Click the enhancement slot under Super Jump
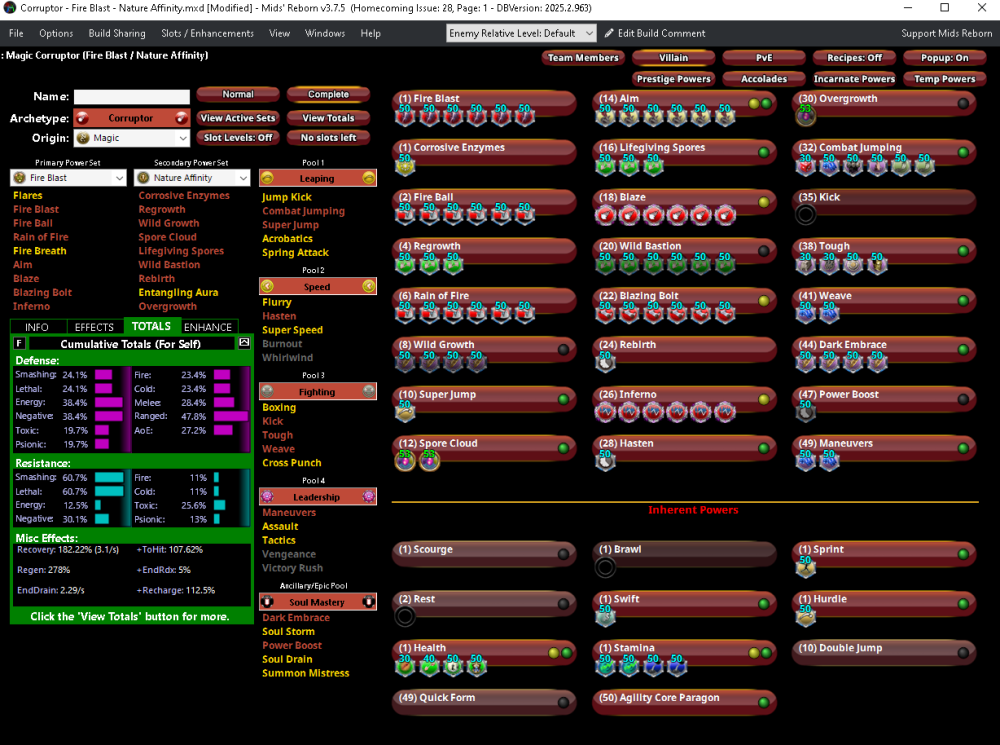Viewport: 1000px width, 745px height. tap(406, 412)
